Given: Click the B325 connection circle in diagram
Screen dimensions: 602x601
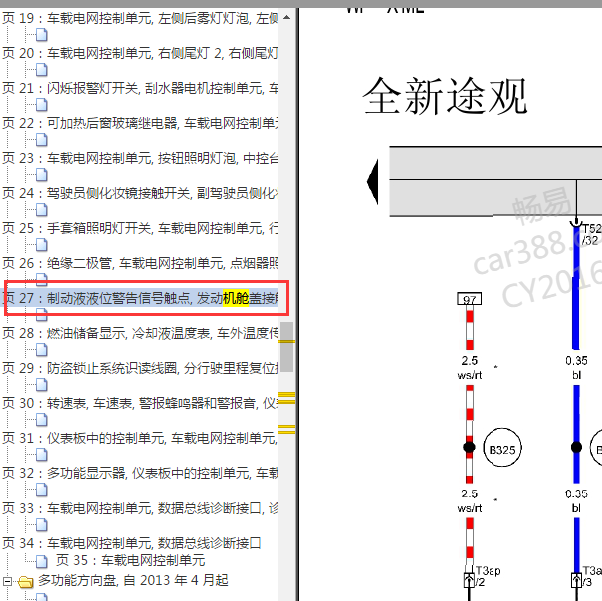Looking at the screenshot, I should 502,448.
